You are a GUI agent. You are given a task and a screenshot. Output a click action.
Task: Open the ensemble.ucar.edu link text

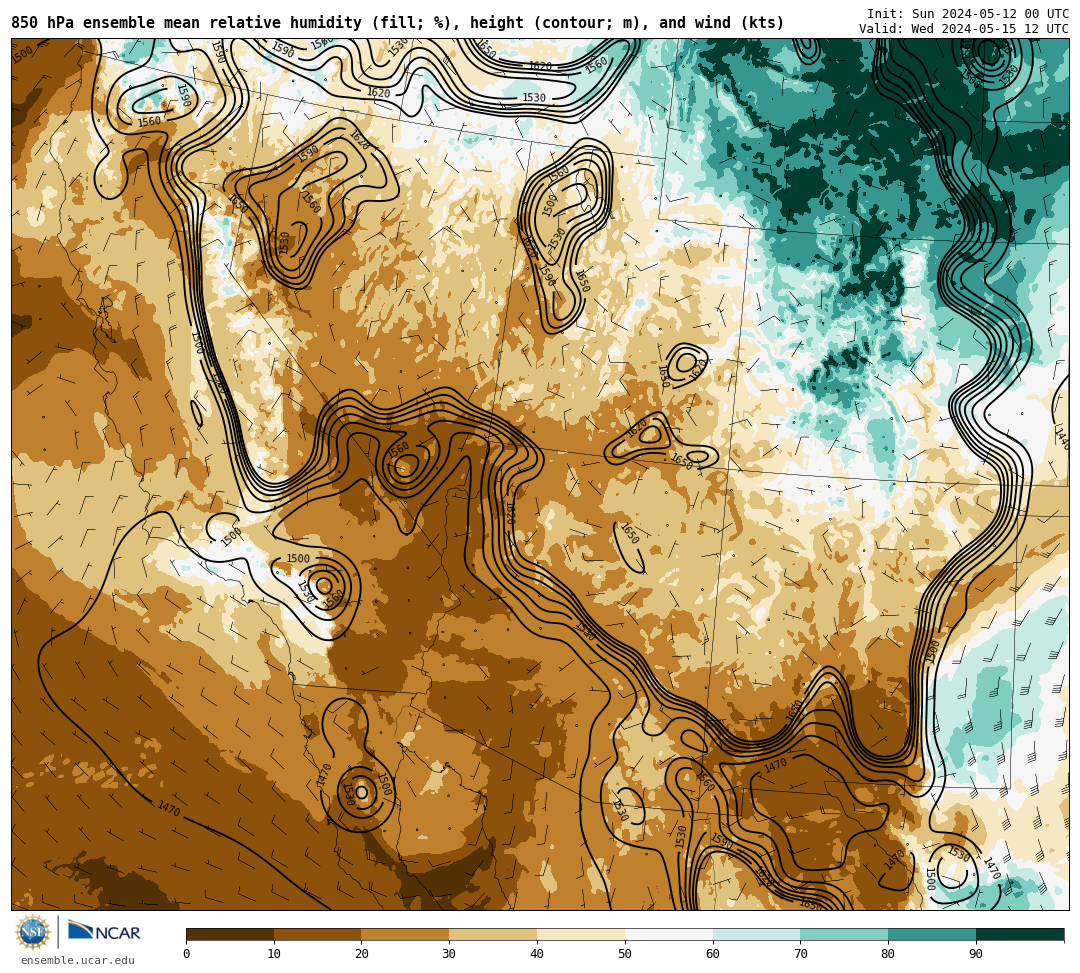tap(78, 960)
